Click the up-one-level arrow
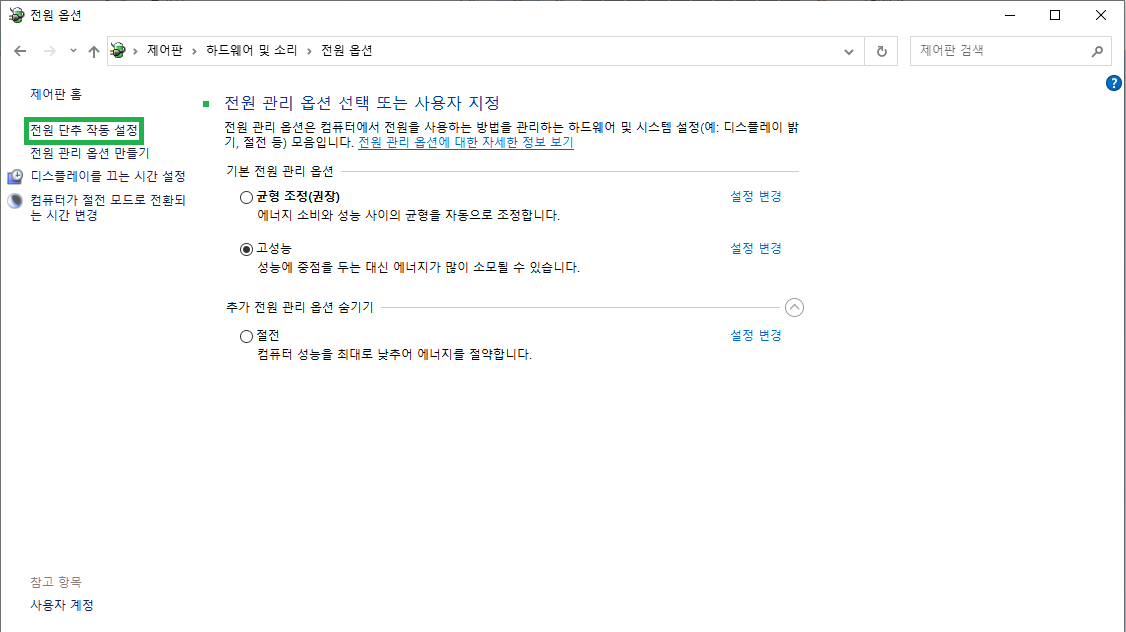Image resolution: width=1126 pixels, height=632 pixels. click(93, 51)
